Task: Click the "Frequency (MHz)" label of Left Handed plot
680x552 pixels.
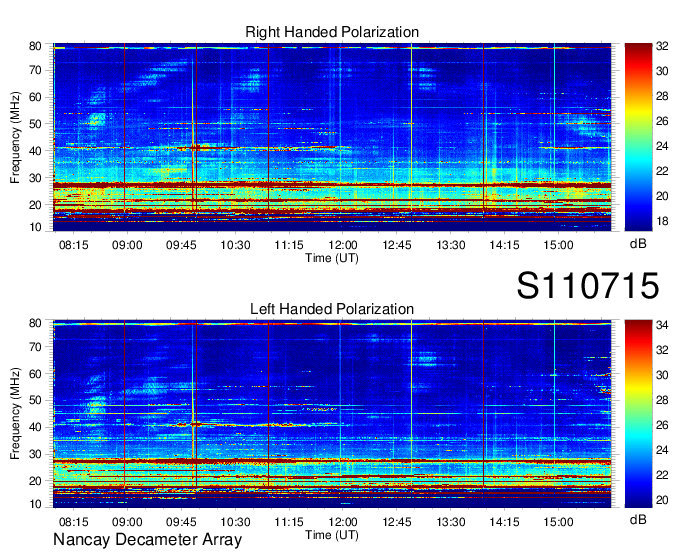Action: coord(15,414)
